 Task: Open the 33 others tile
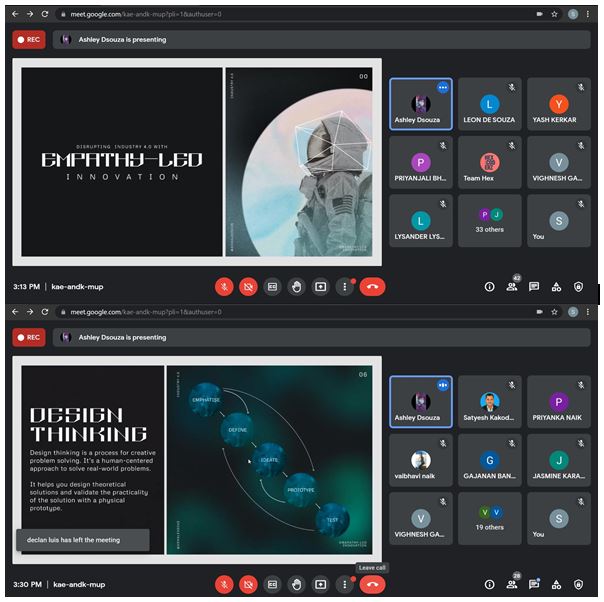pyautogui.click(x=490, y=221)
